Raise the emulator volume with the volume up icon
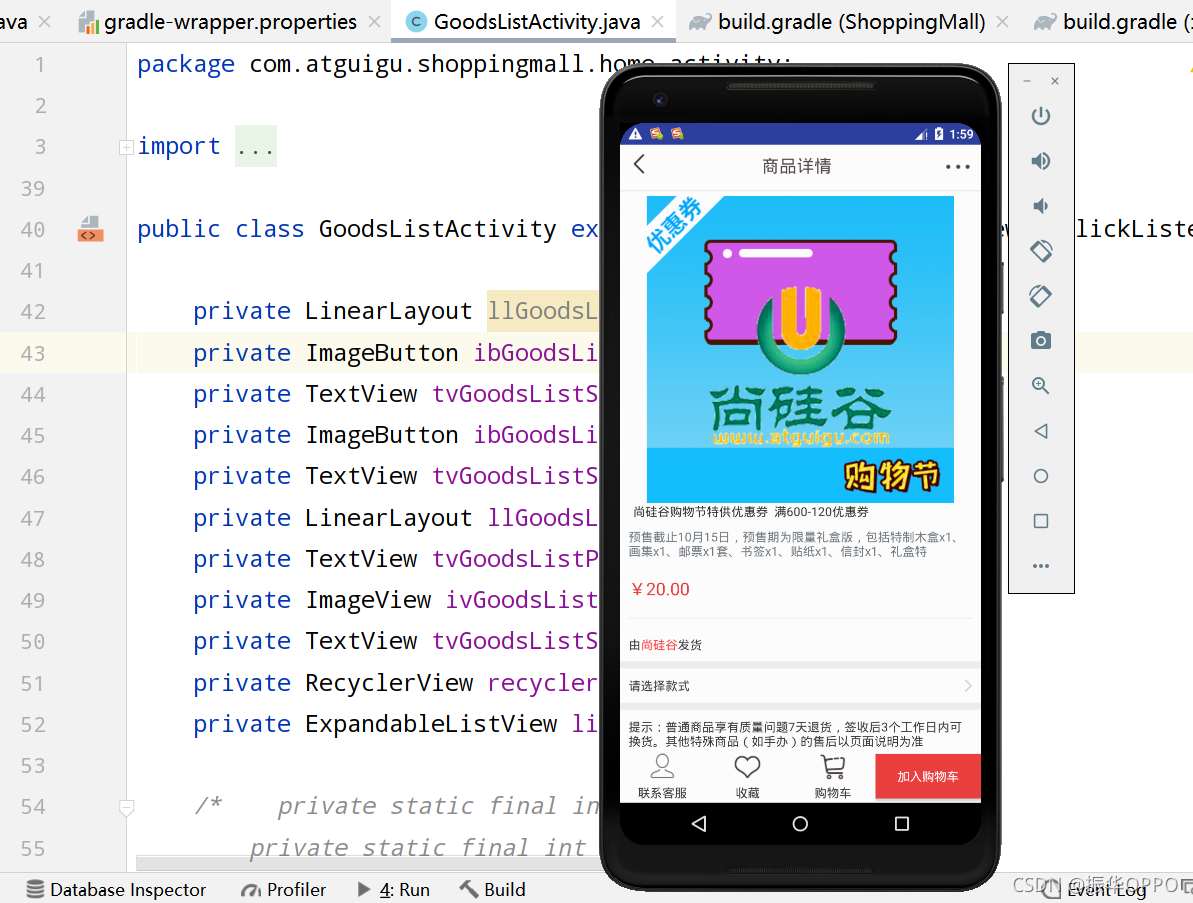The width and height of the screenshot is (1193, 903). [x=1041, y=161]
